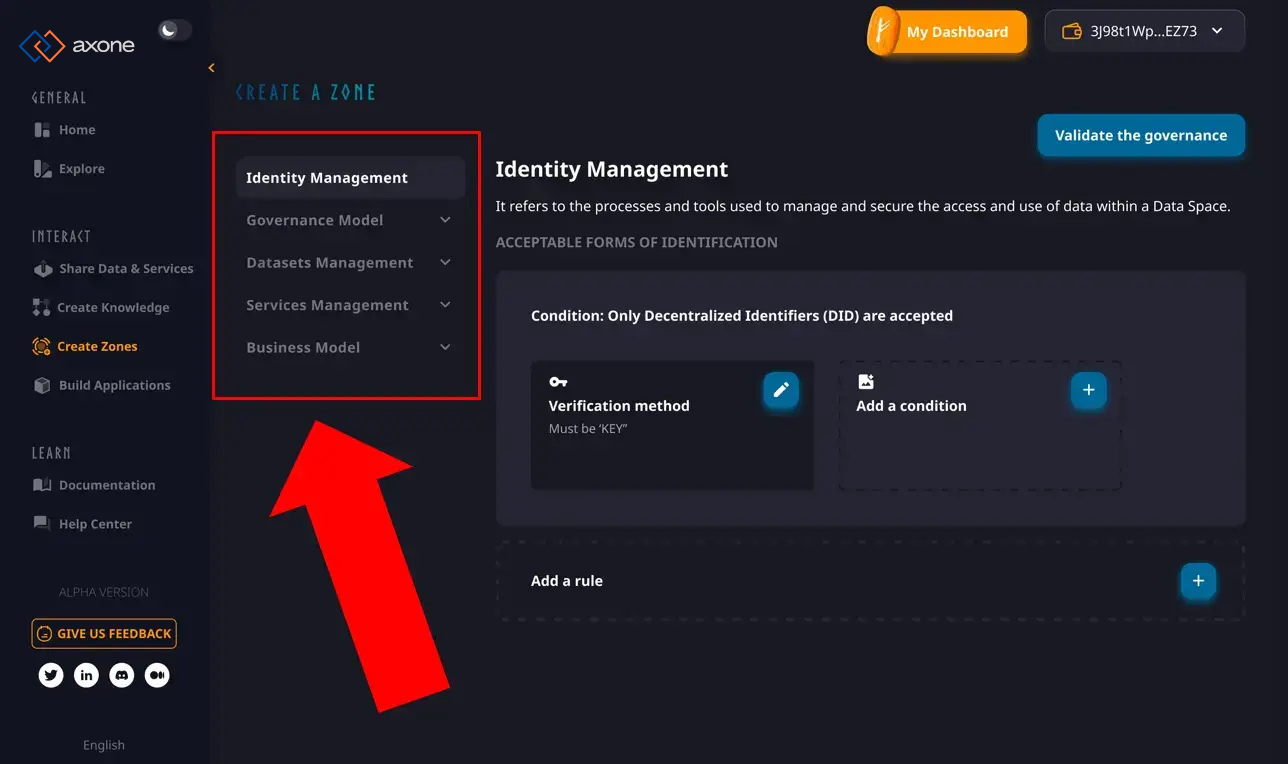Click the Twitter social icon
Image resolution: width=1288 pixels, height=764 pixels.
51,676
